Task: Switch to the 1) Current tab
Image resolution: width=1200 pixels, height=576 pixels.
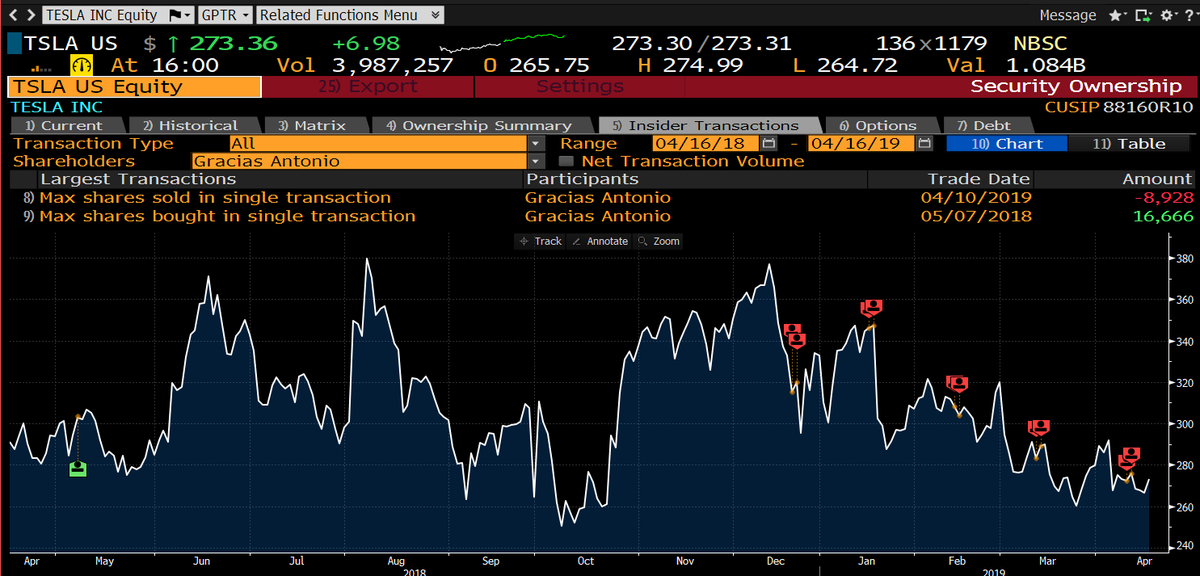Action: pyautogui.click(x=64, y=125)
